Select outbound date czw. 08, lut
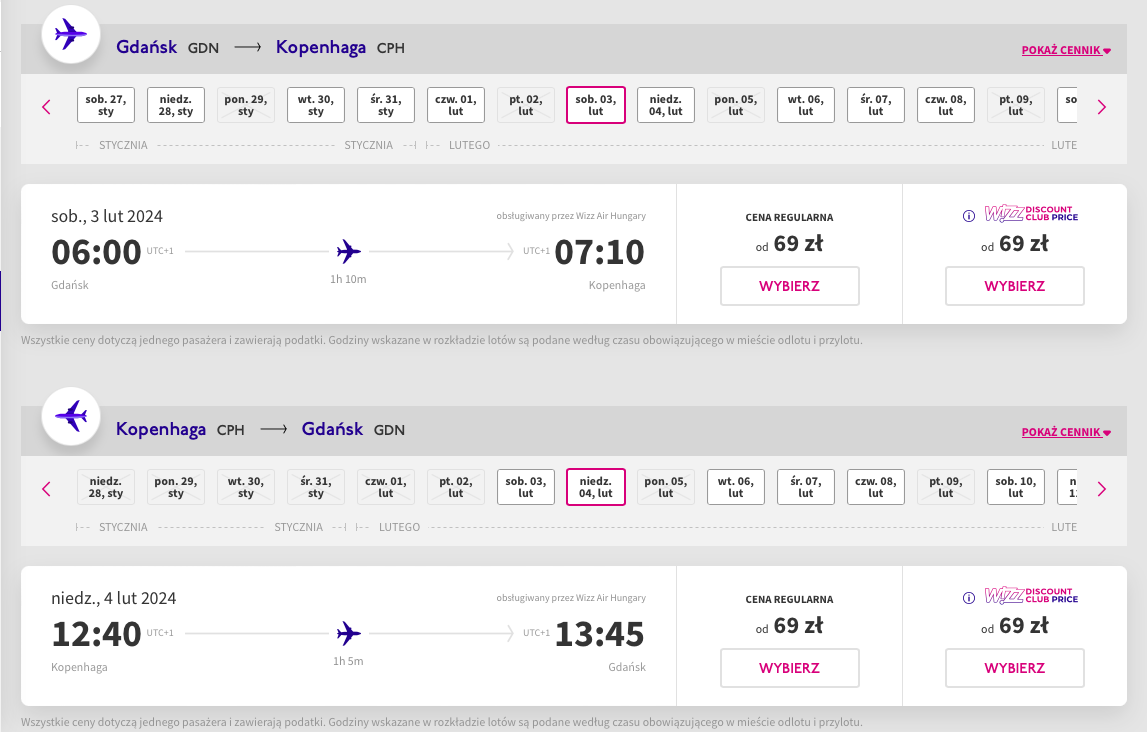 tap(946, 105)
